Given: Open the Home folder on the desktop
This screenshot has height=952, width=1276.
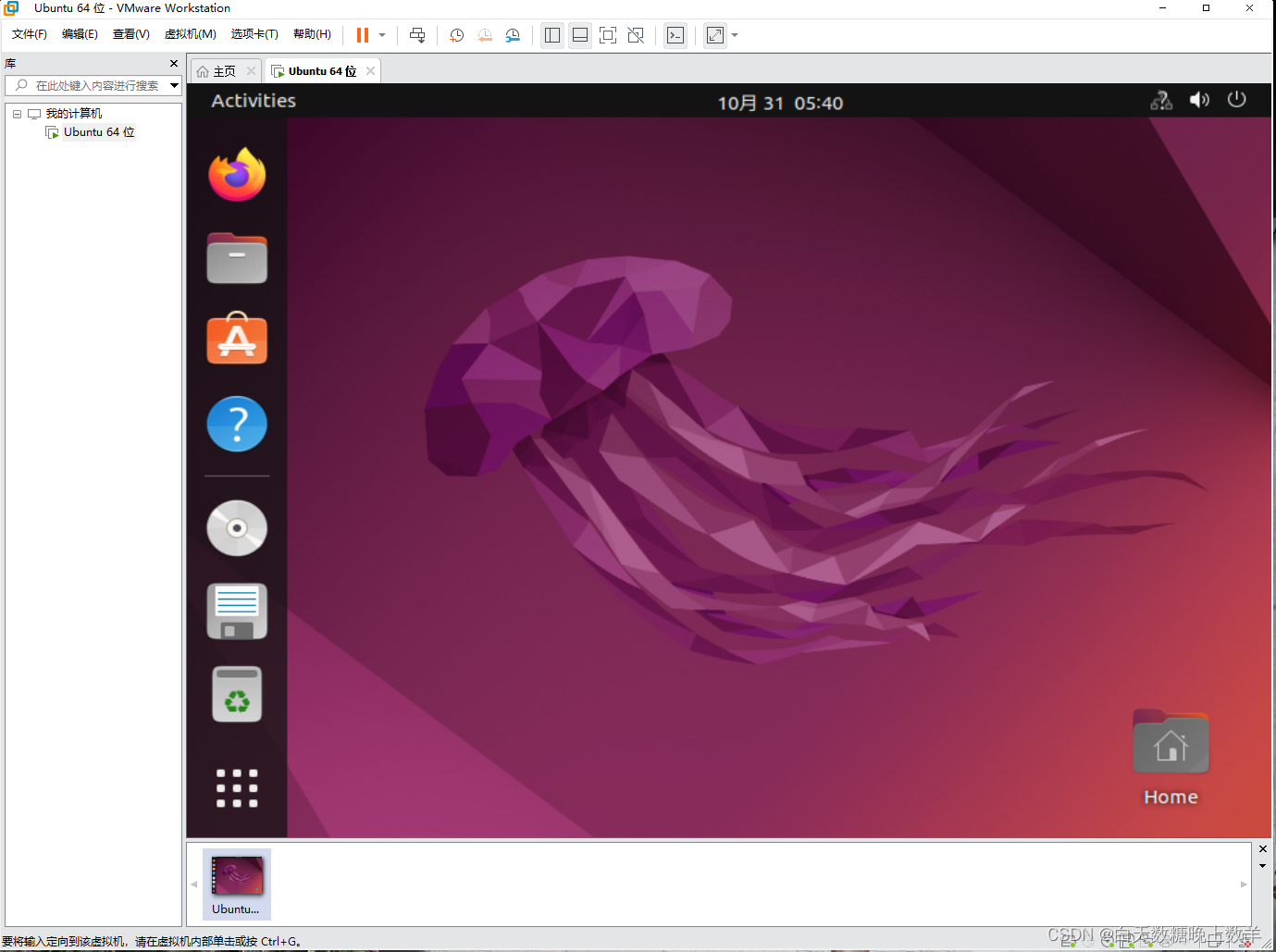Looking at the screenshot, I should pyautogui.click(x=1171, y=758).
